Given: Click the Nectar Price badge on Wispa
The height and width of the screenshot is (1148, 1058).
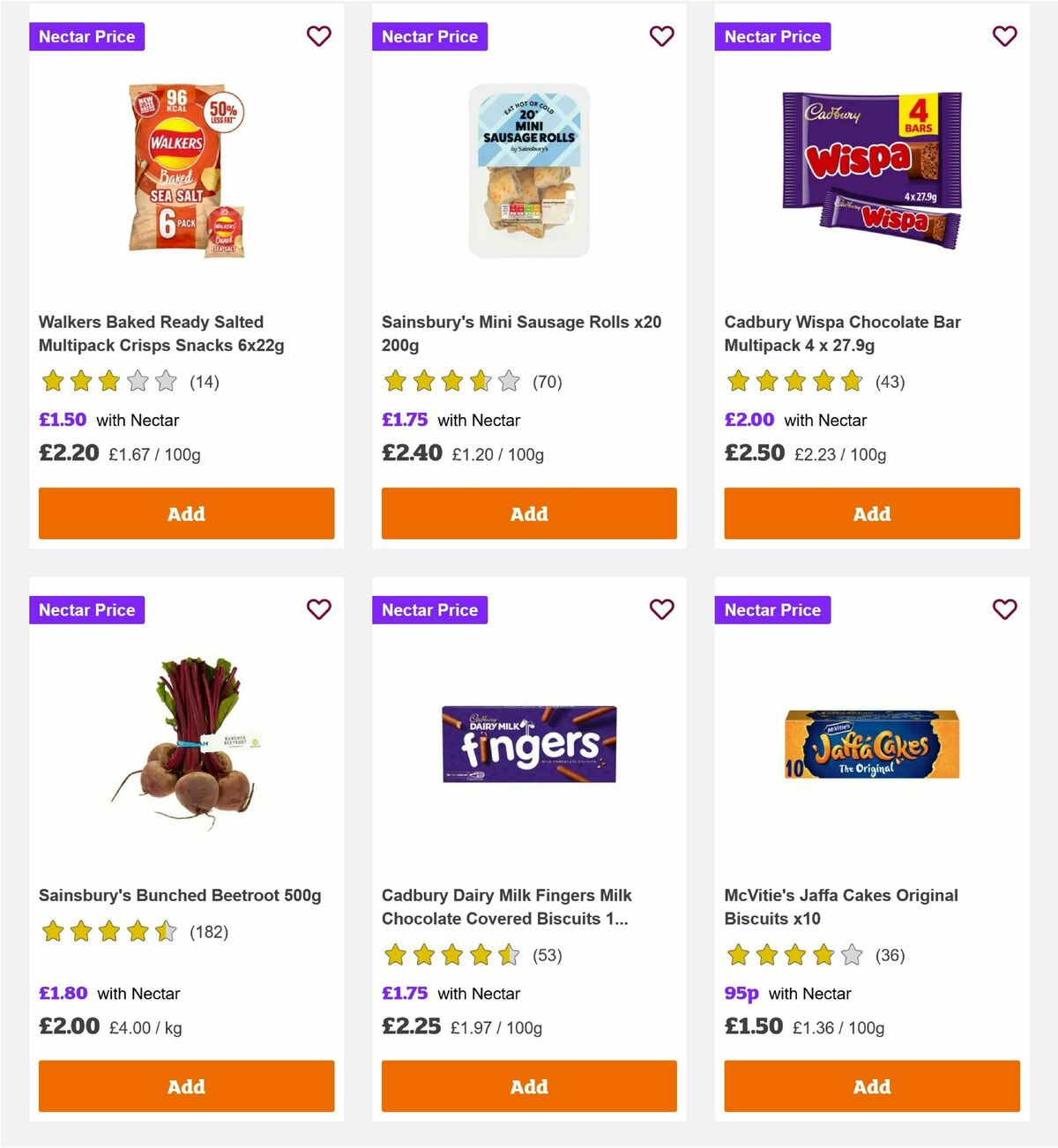Looking at the screenshot, I should [772, 36].
